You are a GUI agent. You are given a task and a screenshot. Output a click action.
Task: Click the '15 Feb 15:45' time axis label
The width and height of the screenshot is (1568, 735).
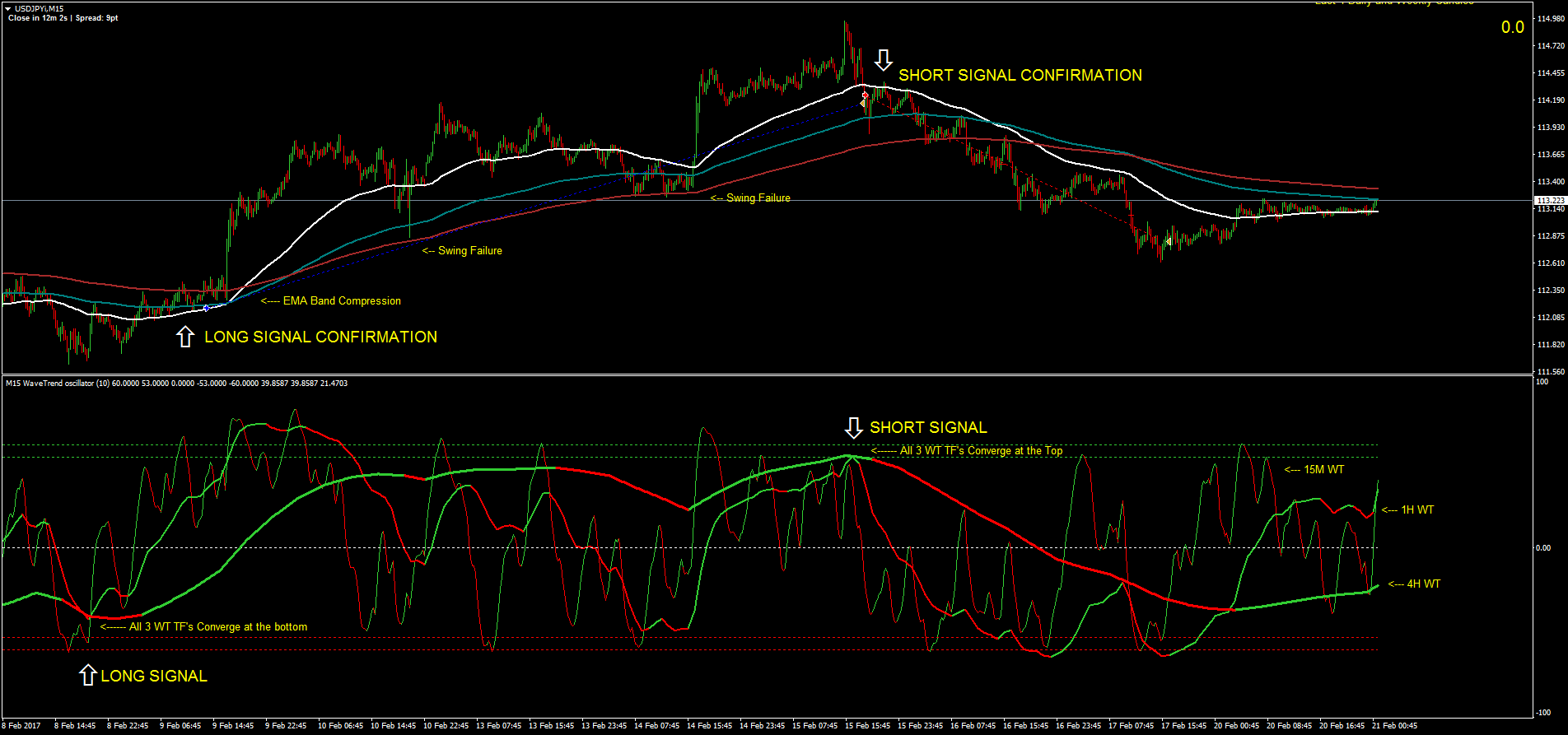tap(867, 726)
